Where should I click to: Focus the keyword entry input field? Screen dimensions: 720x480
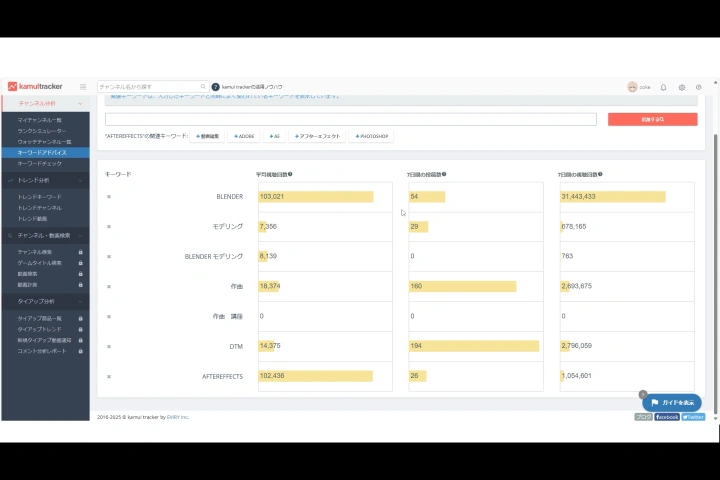pos(351,119)
